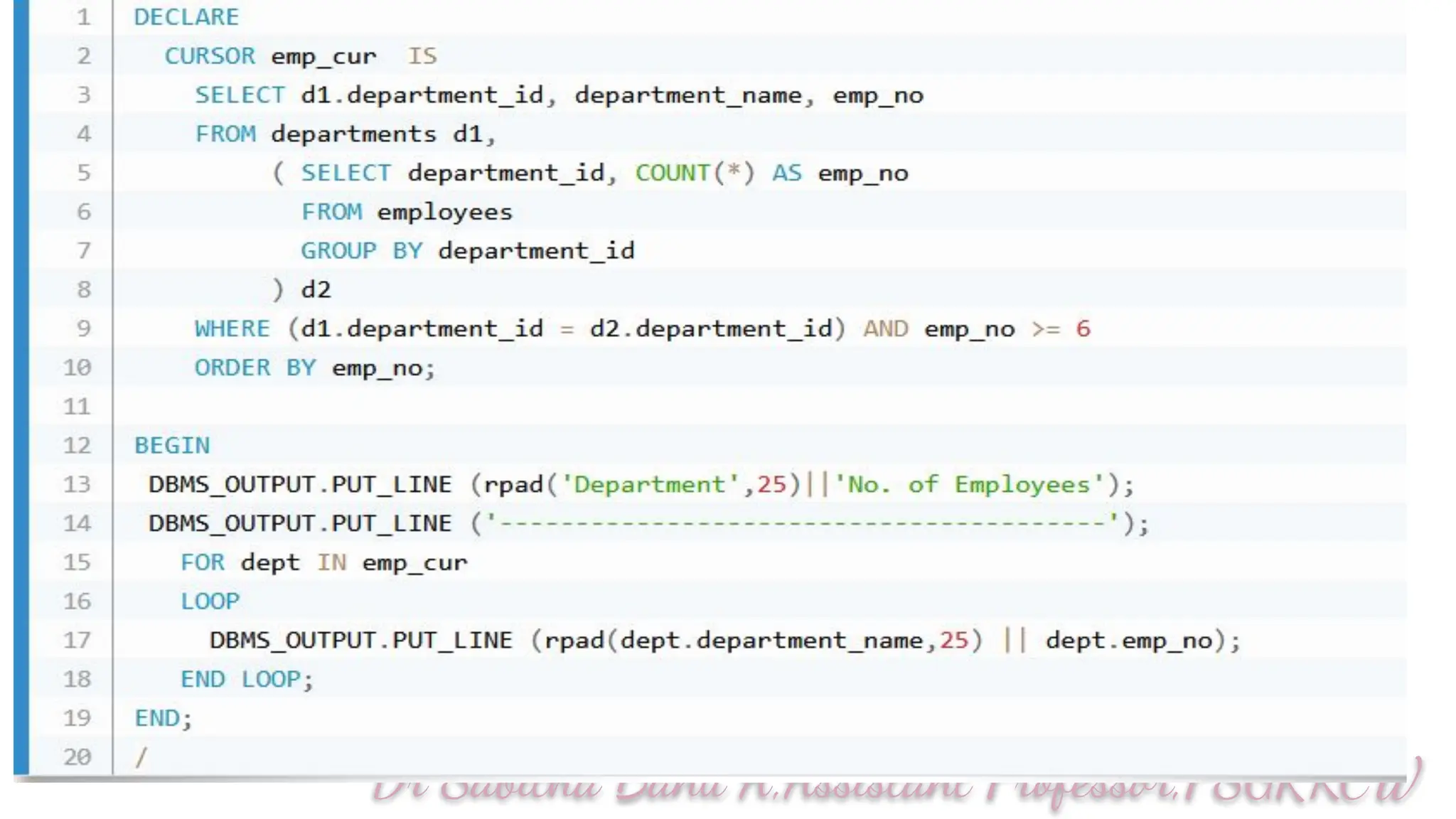The width and height of the screenshot is (1456, 819).
Task: Click the word employees on line 6
Action: 444,212
